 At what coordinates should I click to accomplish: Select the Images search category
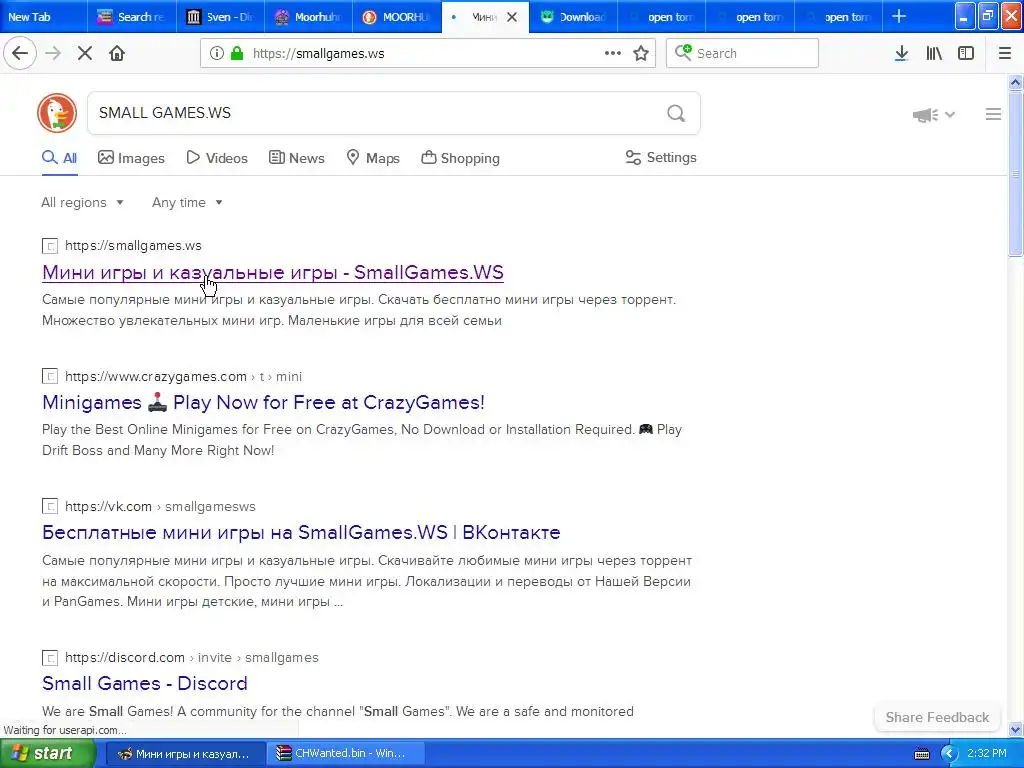[131, 158]
